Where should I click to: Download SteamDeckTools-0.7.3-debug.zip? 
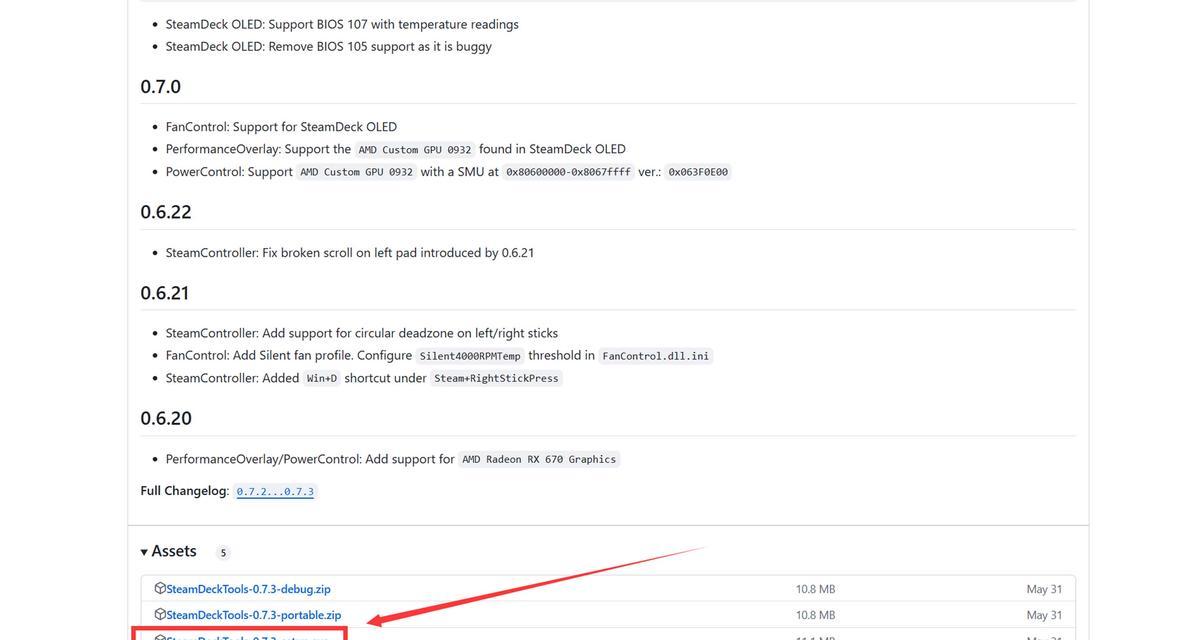[248, 589]
